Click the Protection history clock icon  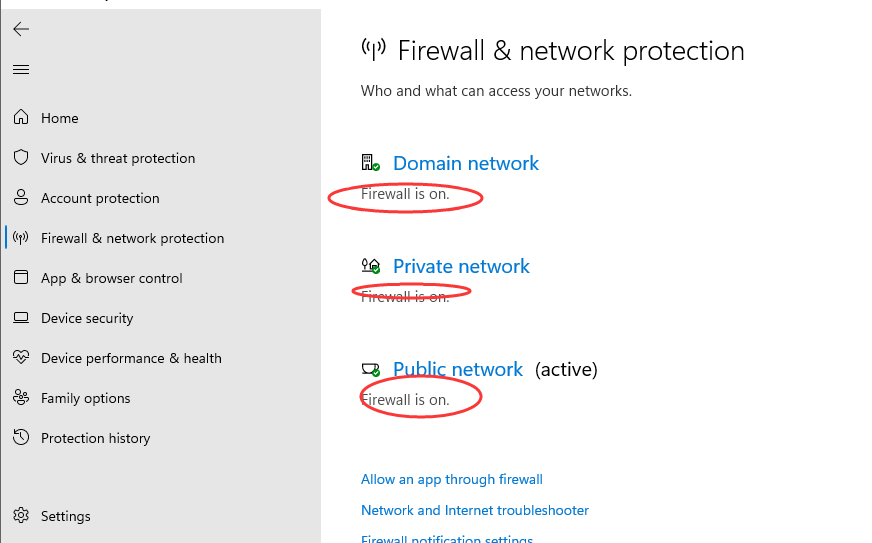tap(21, 438)
